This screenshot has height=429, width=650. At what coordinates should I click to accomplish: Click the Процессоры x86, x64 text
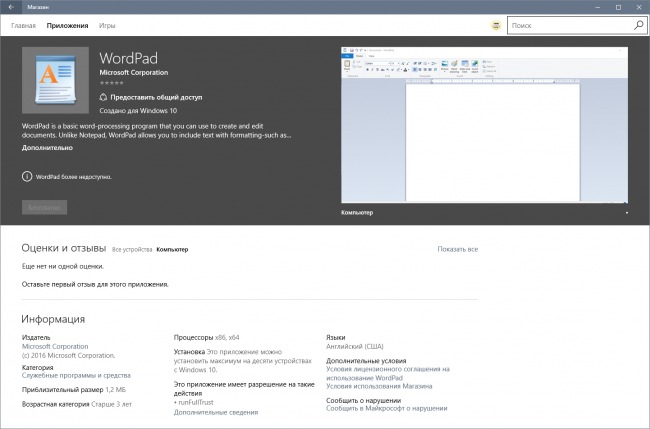206,337
